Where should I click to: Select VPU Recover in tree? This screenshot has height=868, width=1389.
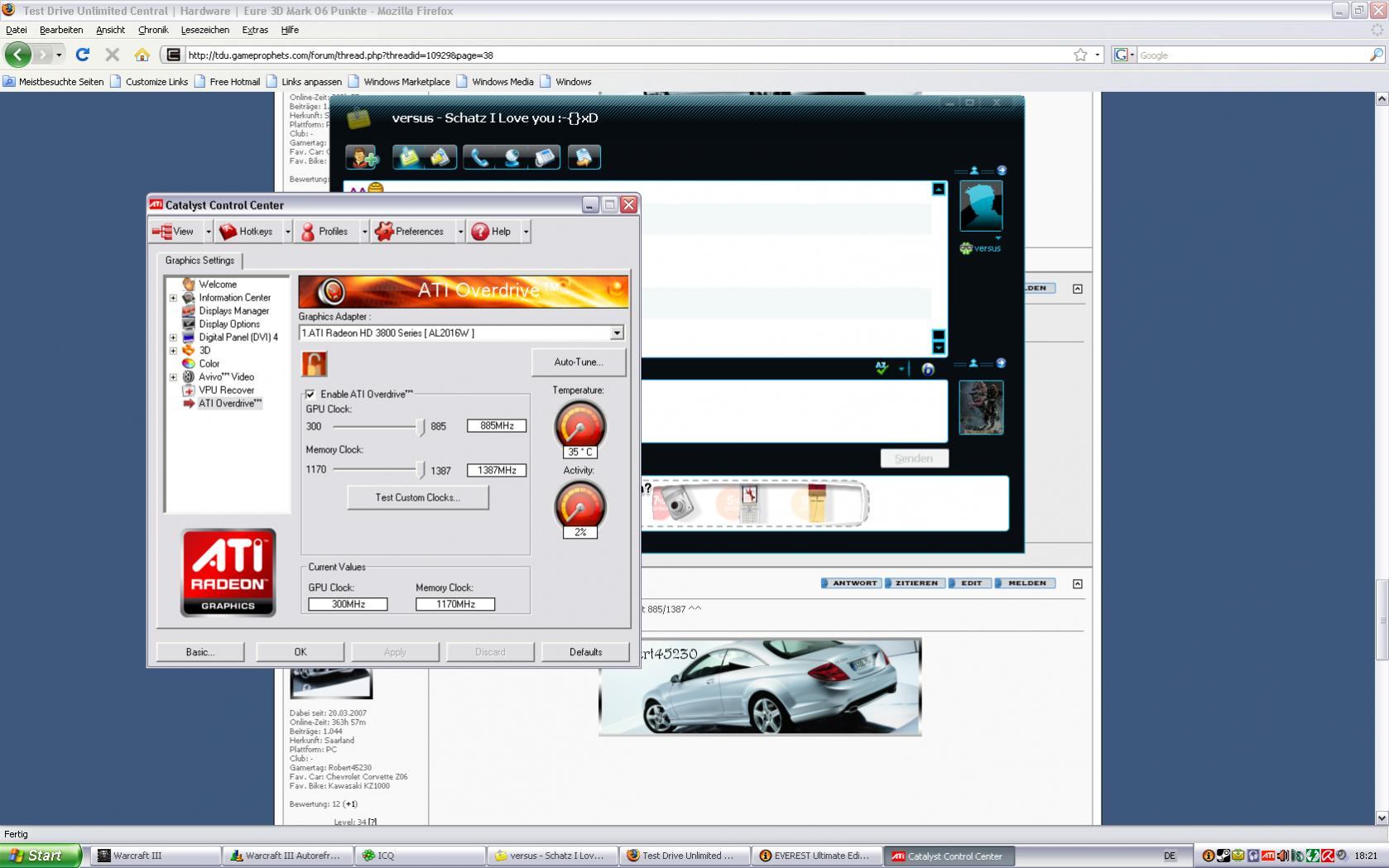[x=226, y=391]
